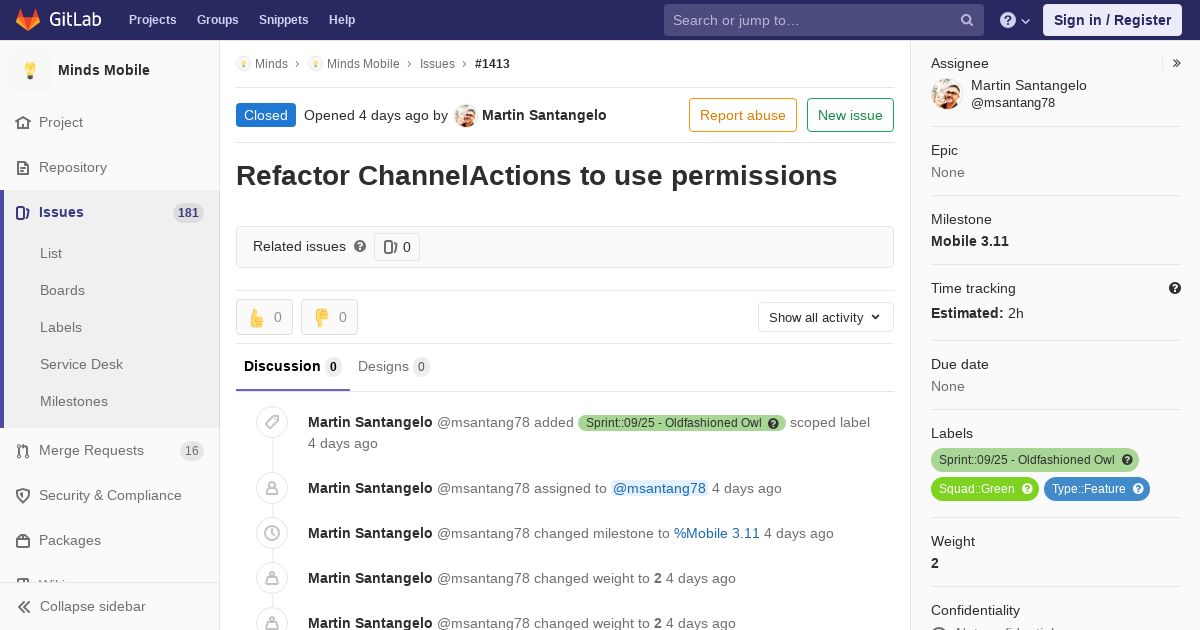Click the New issue button
This screenshot has width=1200, height=630.
point(850,115)
